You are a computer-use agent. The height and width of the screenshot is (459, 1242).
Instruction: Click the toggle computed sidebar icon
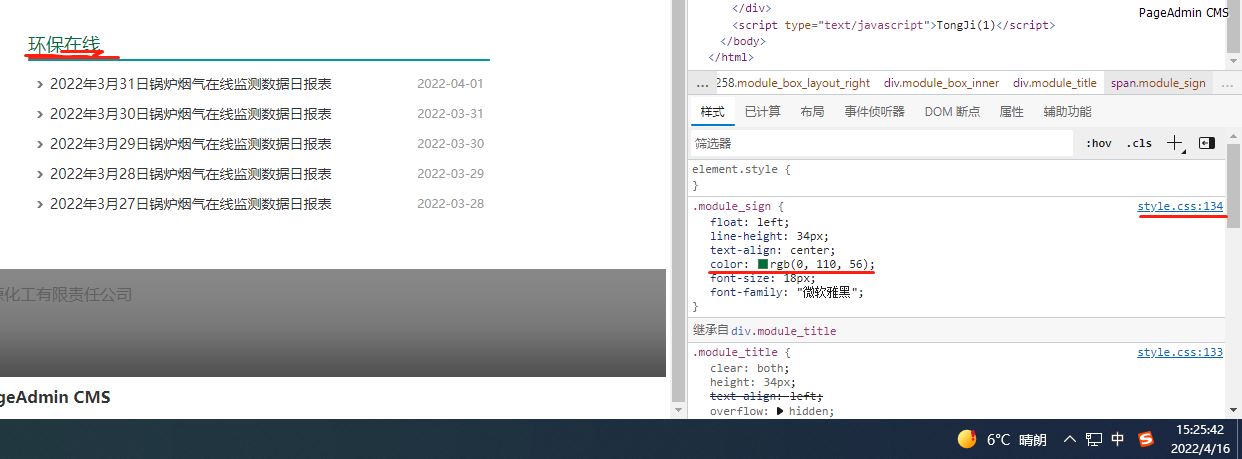(1206, 143)
